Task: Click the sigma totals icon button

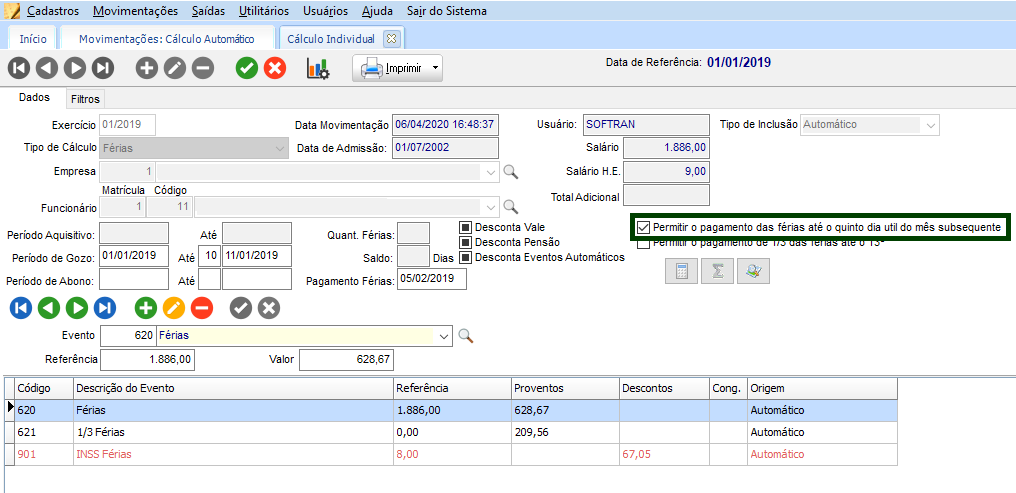Action: pyautogui.click(x=717, y=272)
